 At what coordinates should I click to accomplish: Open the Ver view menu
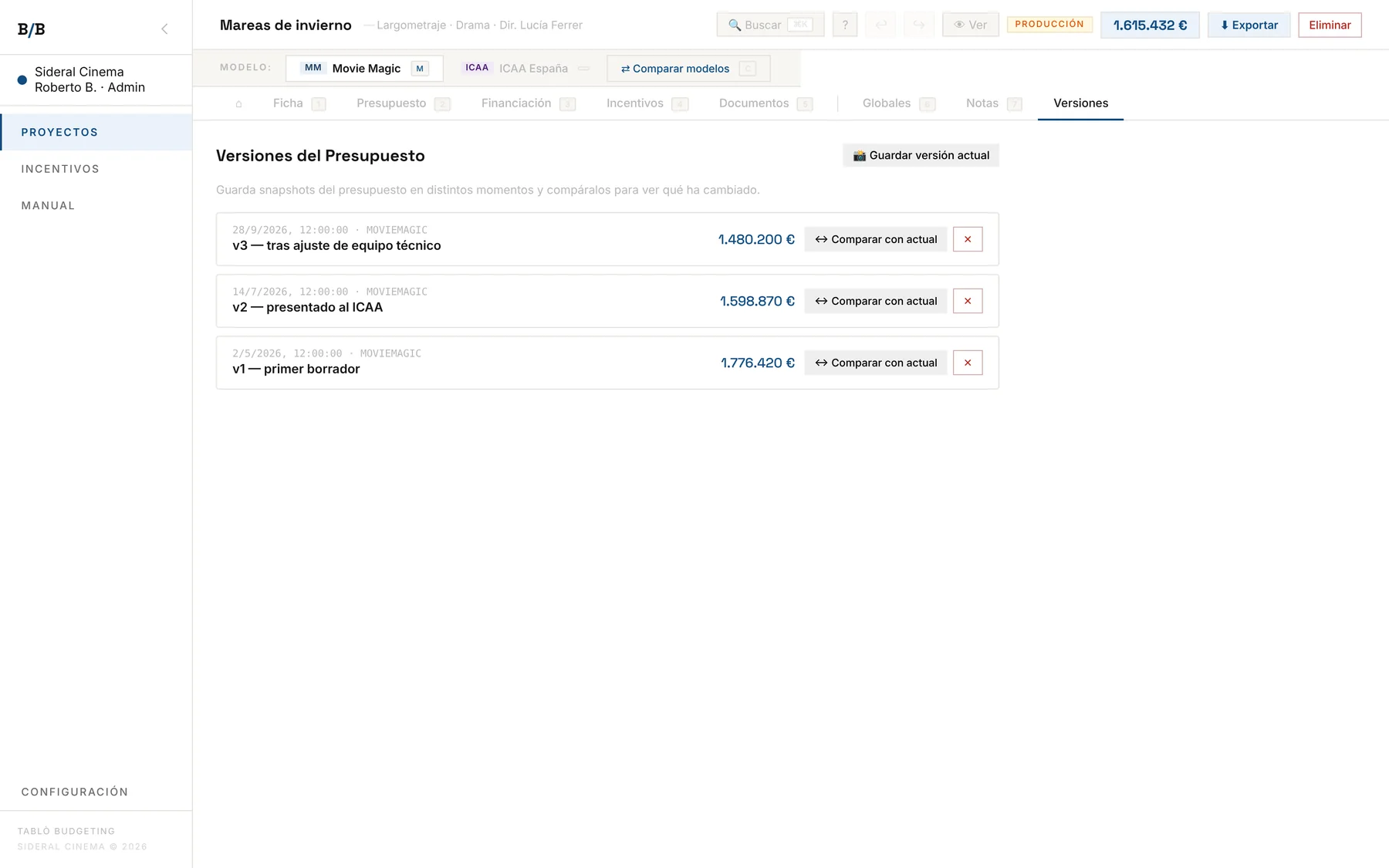tap(970, 25)
